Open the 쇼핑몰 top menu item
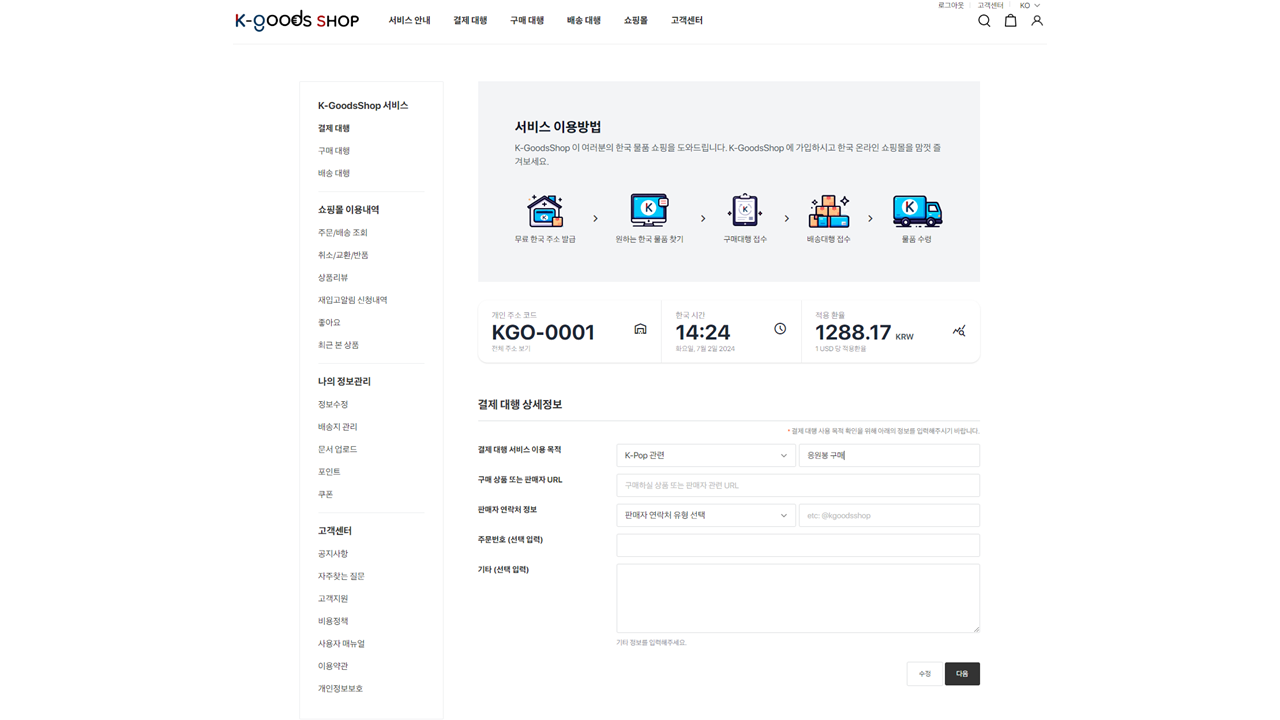The image size is (1280, 720). click(635, 21)
